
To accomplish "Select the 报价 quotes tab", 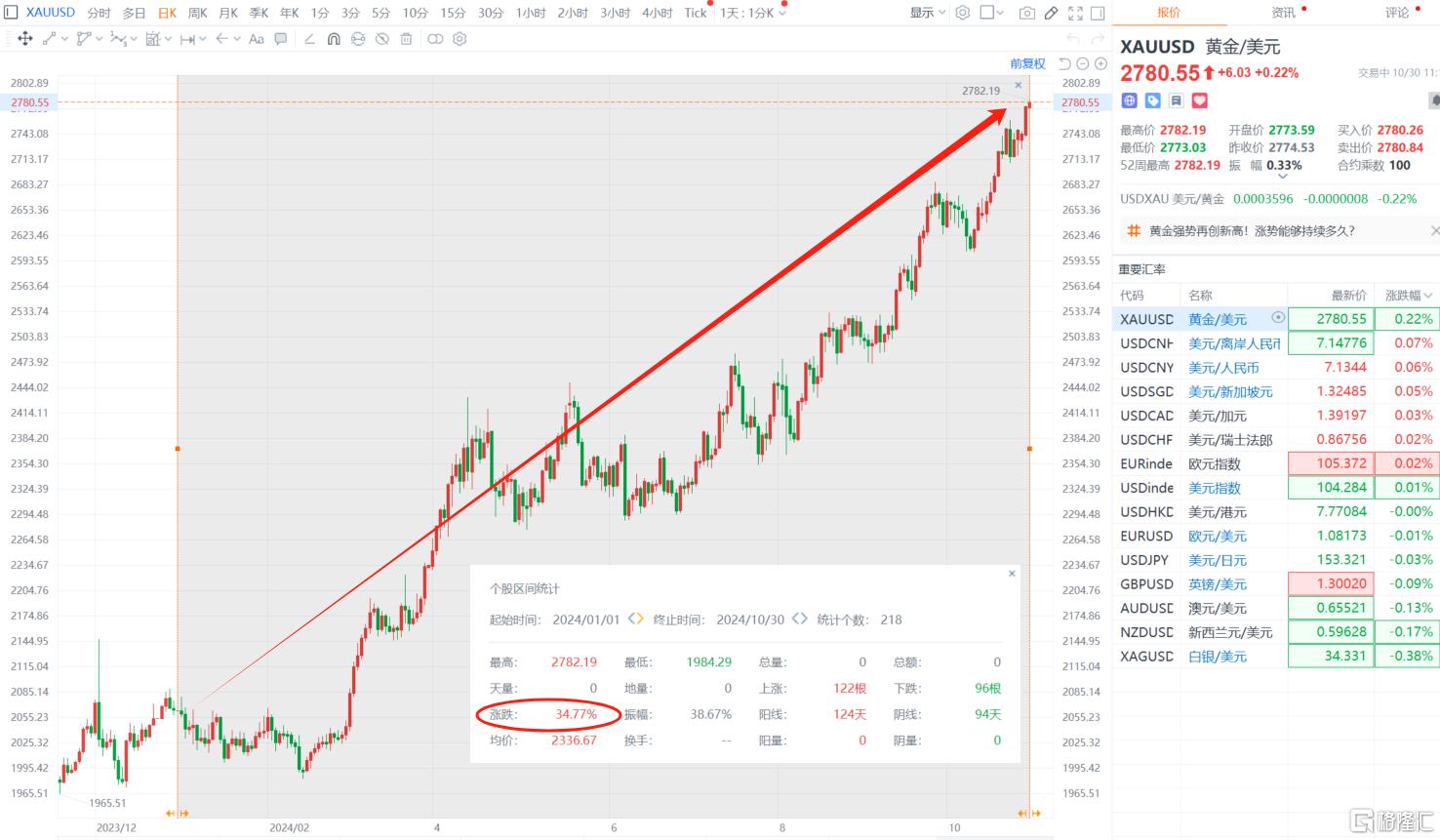I will tap(1169, 13).
